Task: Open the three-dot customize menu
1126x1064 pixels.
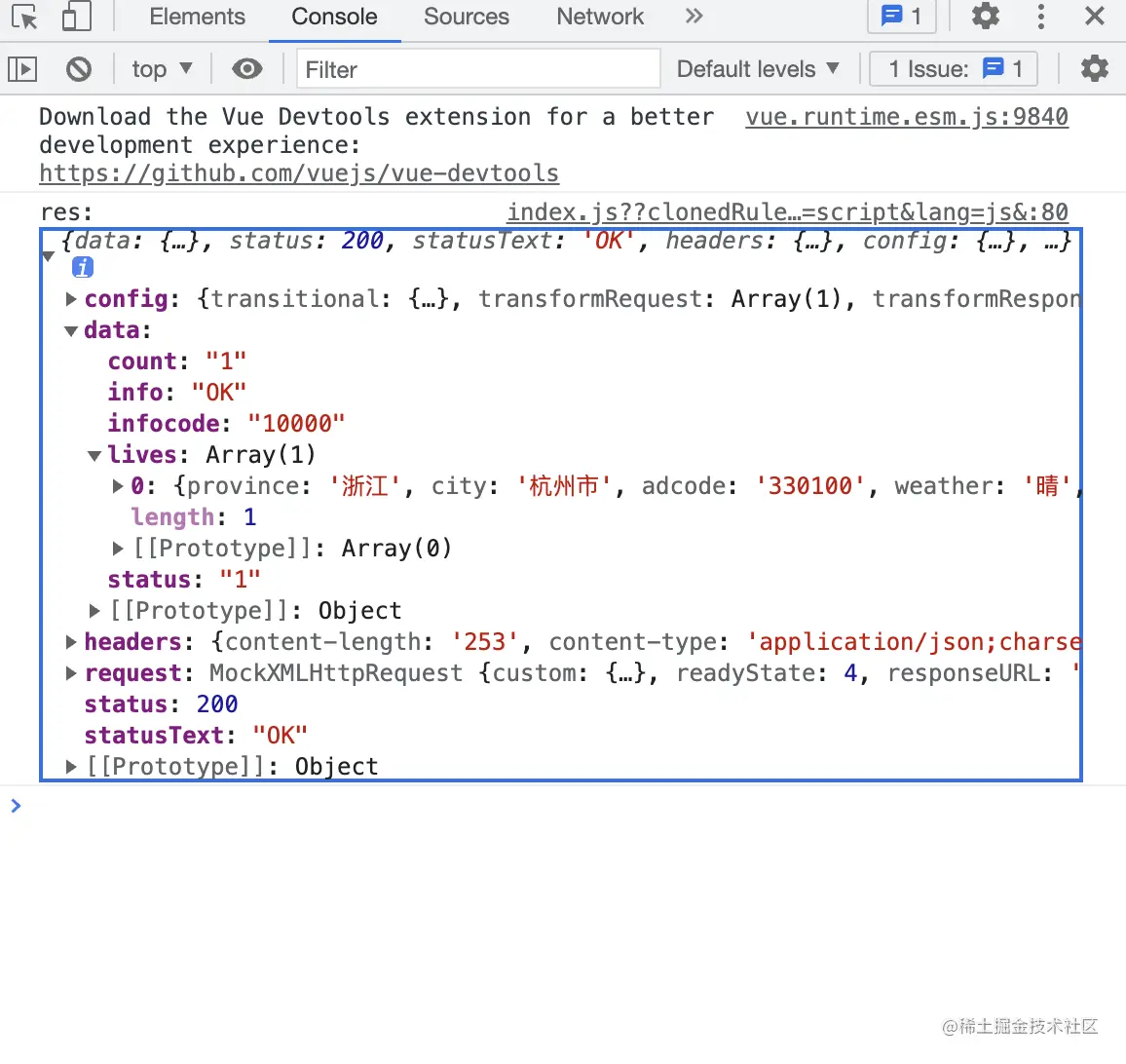Action: [x=1040, y=16]
